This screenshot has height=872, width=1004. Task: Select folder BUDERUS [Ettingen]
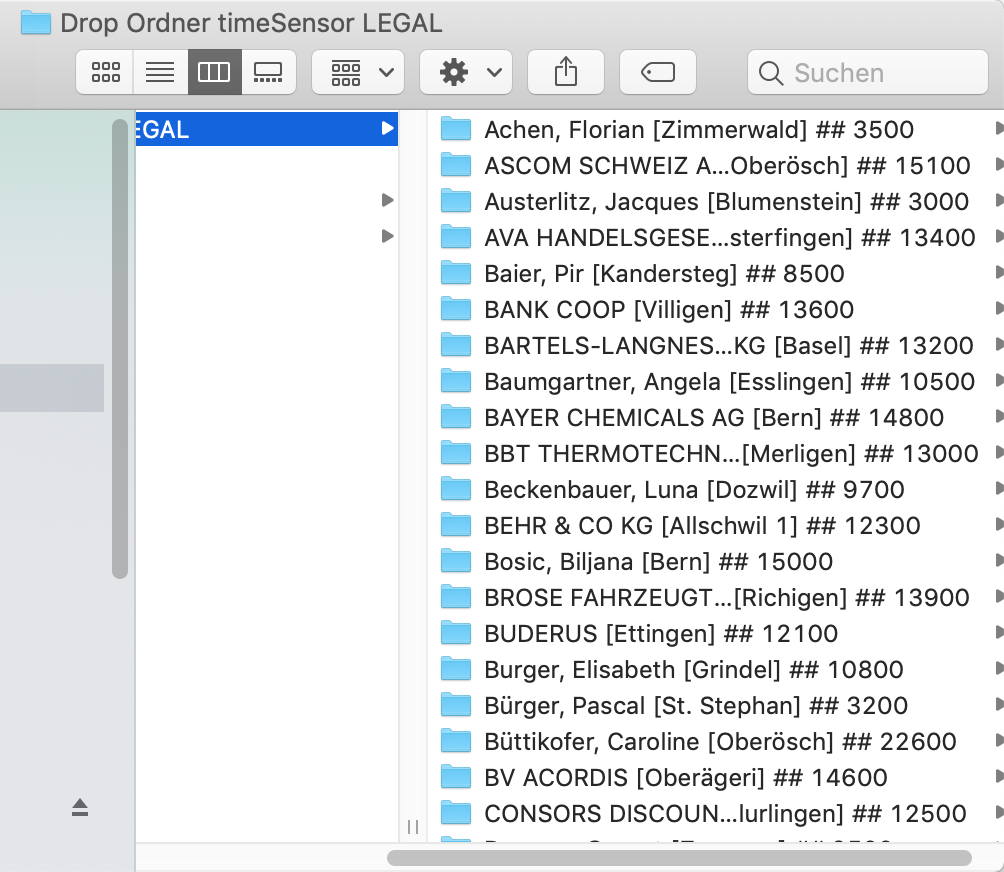tap(717, 633)
